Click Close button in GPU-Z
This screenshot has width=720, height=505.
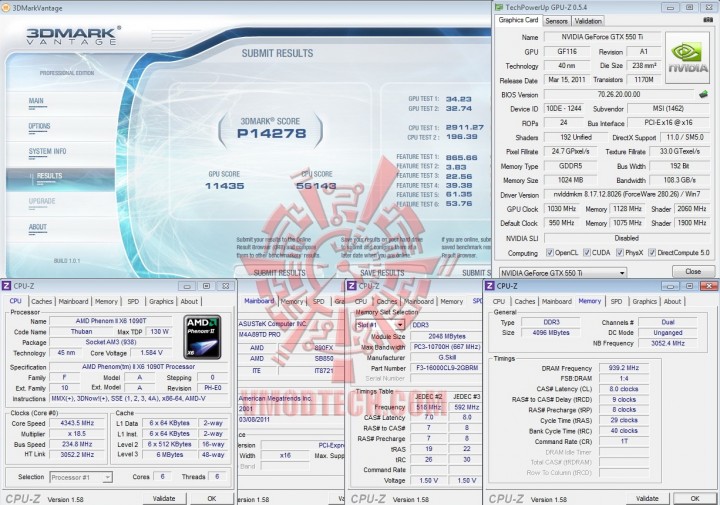[693, 271]
